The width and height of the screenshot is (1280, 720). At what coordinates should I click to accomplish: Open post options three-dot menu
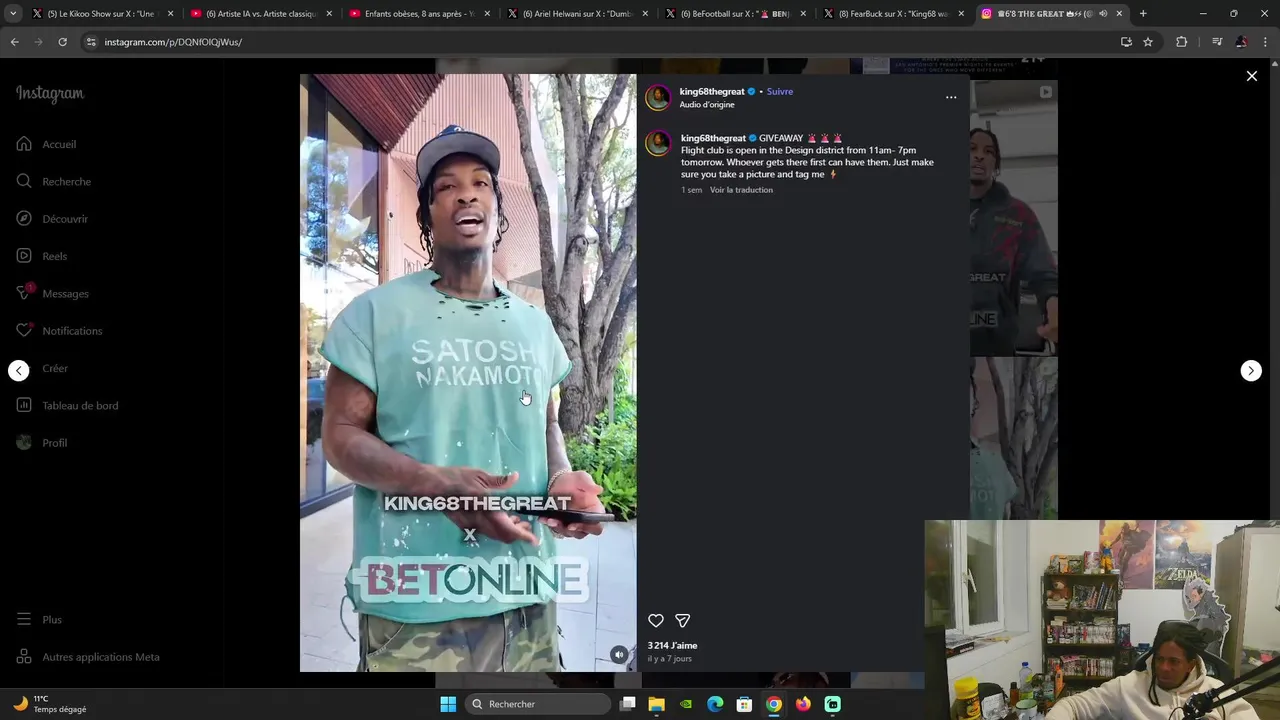click(951, 97)
